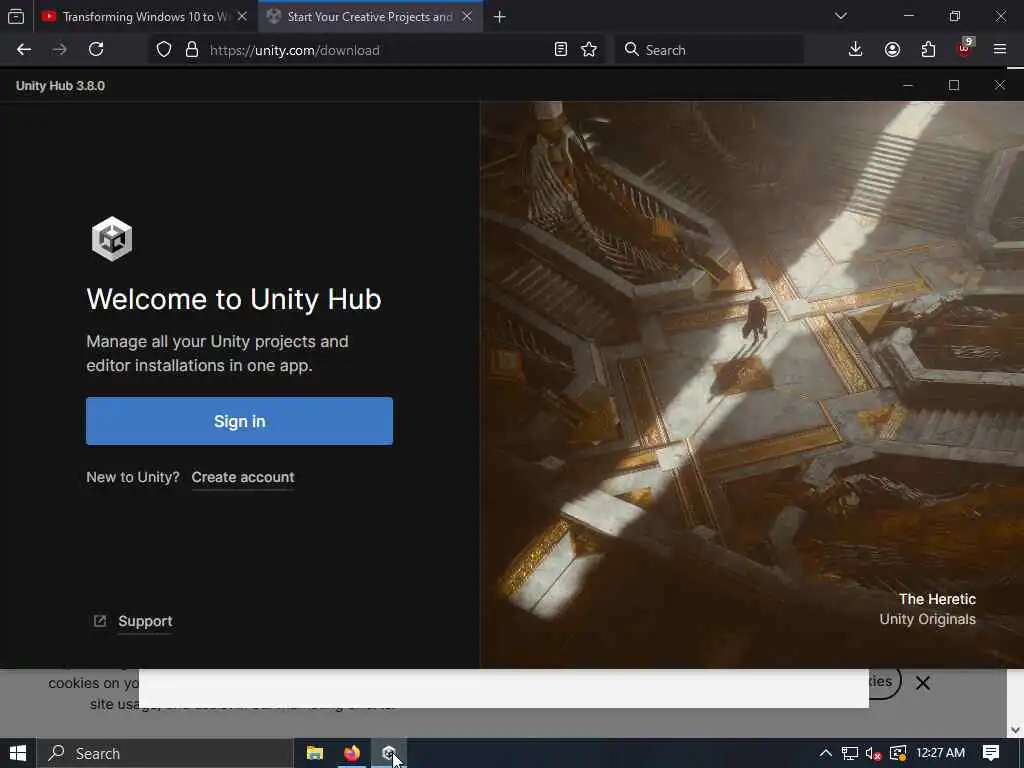The width and height of the screenshot is (1024, 768).
Task: Toggle Firefox reader view
Action: (x=560, y=50)
